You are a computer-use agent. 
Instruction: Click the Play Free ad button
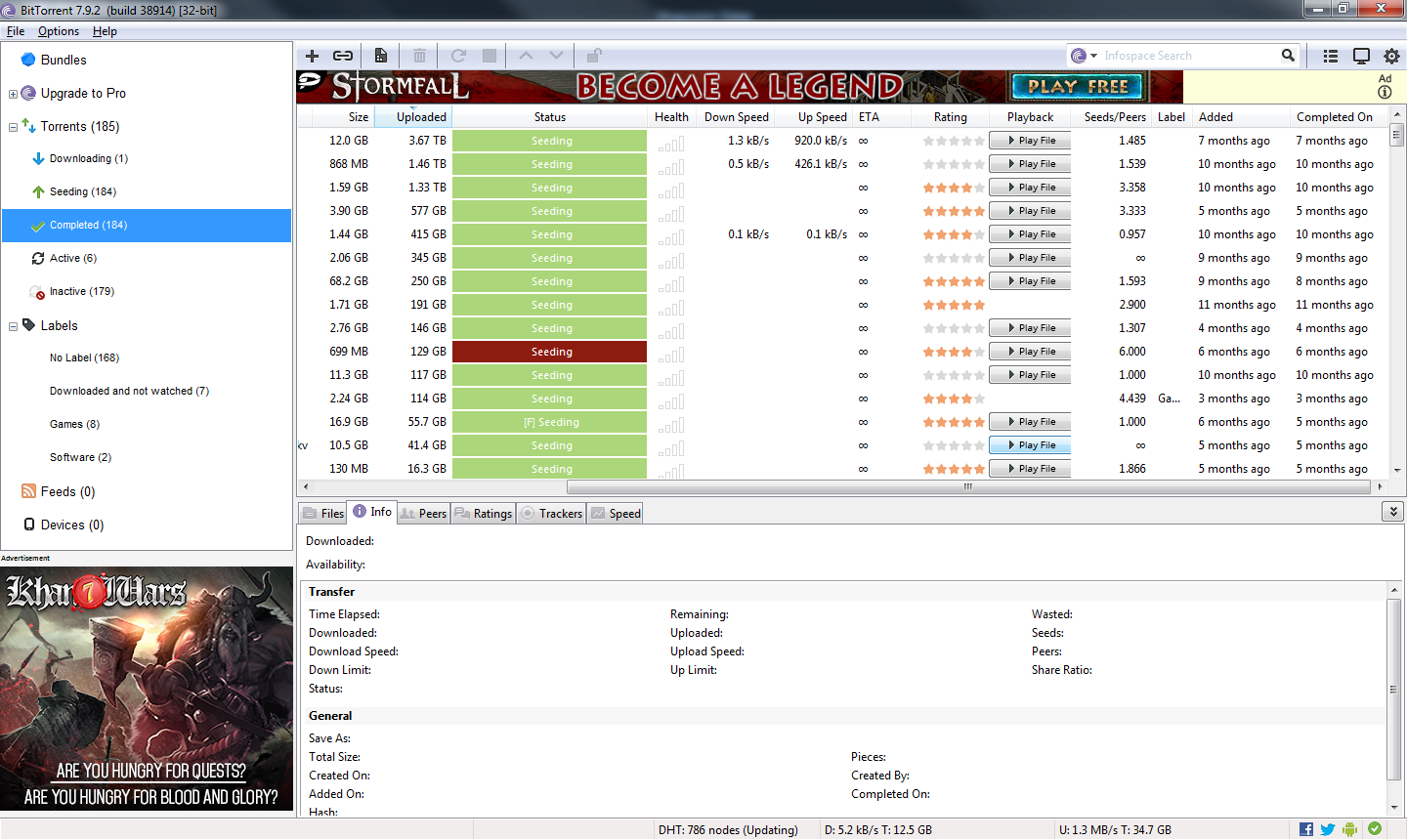click(1078, 86)
